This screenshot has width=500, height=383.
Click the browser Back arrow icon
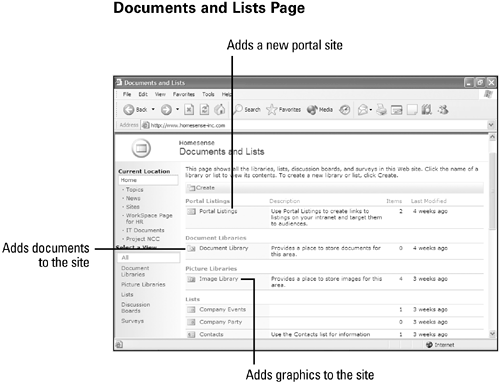(x=128, y=109)
